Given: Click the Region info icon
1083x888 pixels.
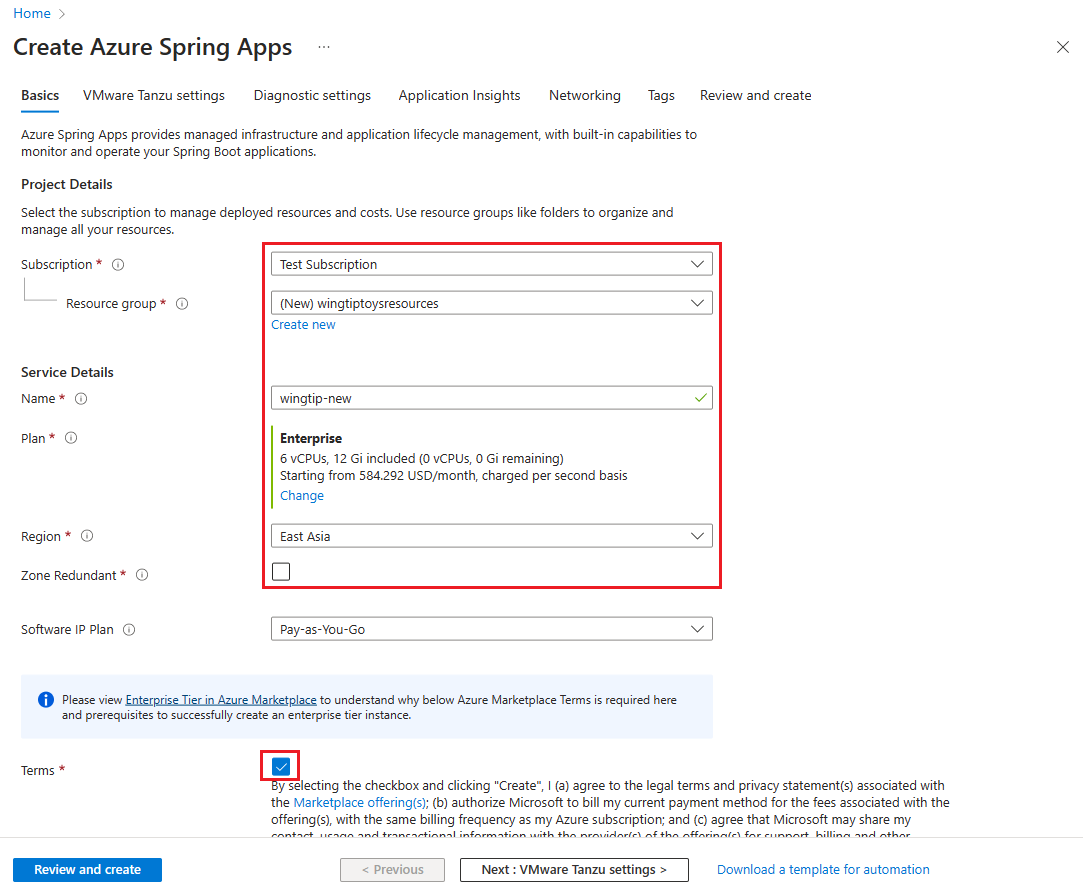Looking at the screenshot, I should click(x=87, y=536).
